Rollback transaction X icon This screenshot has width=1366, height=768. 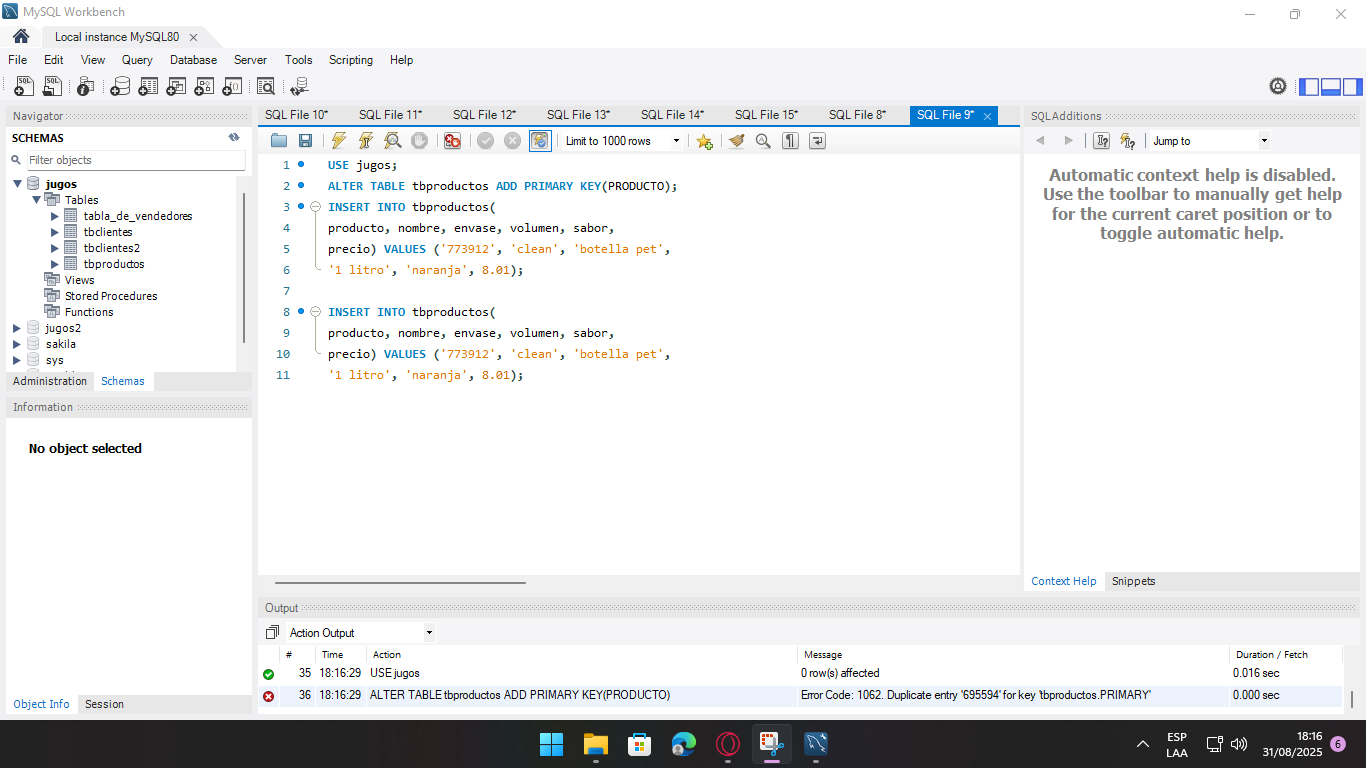(513, 141)
